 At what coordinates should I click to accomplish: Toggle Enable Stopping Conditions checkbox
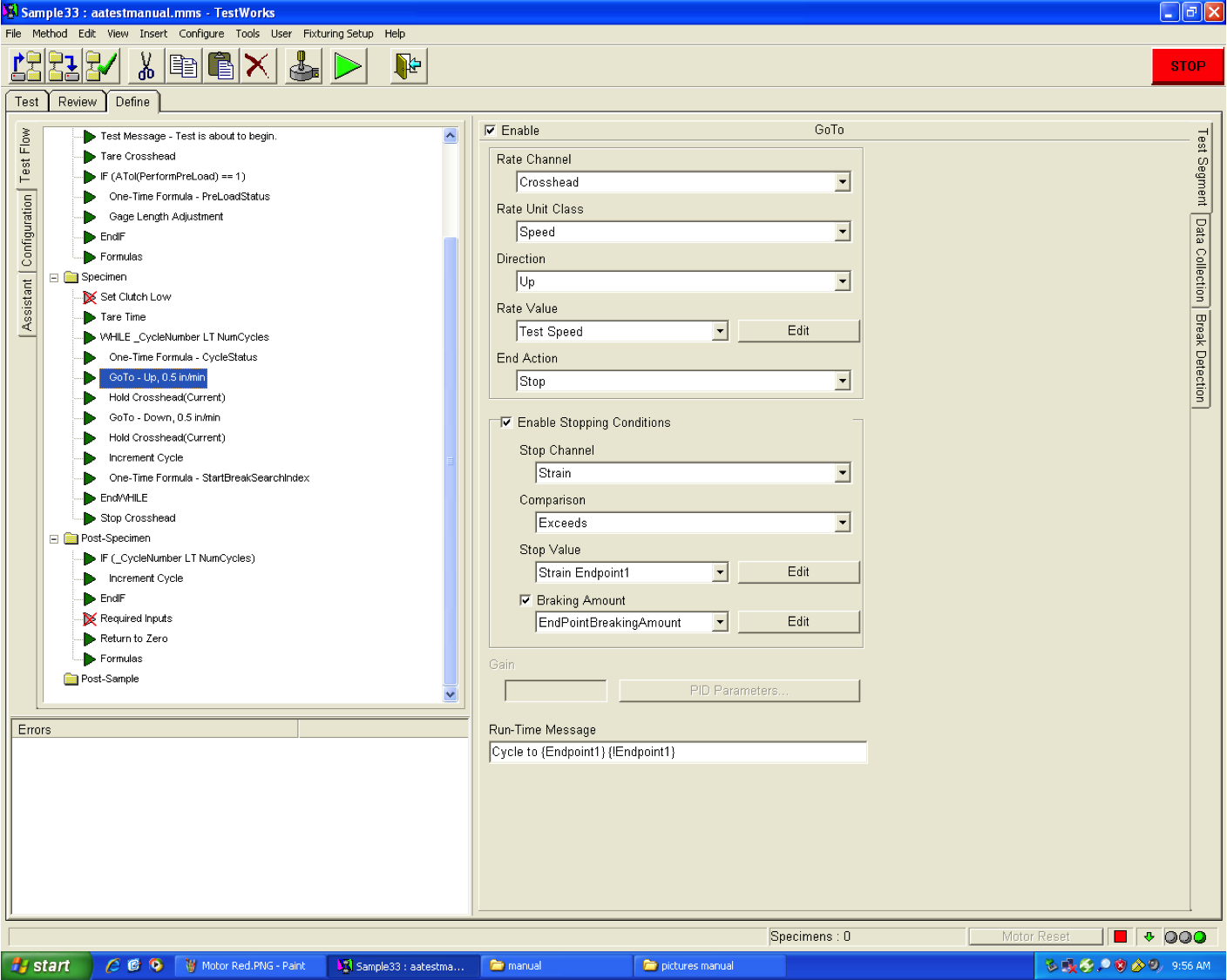pyautogui.click(x=506, y=422)
